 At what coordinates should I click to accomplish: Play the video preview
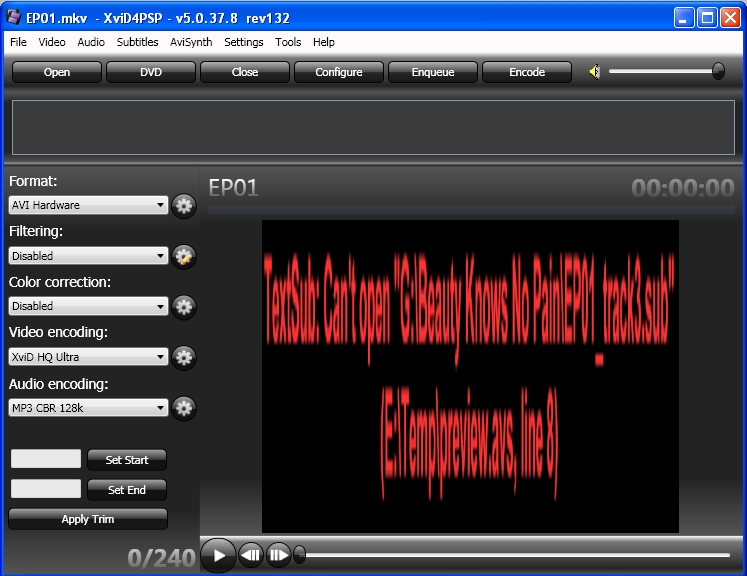(x=218, y=556)
